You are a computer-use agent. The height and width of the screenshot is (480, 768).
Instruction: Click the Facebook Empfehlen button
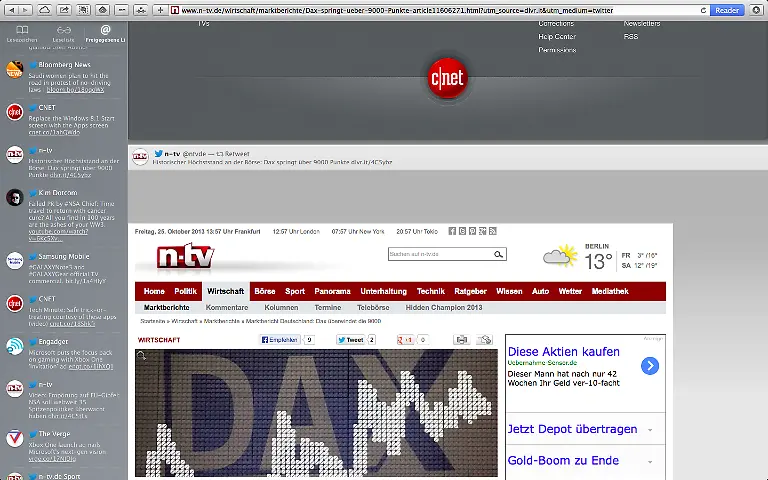point(280,339)
